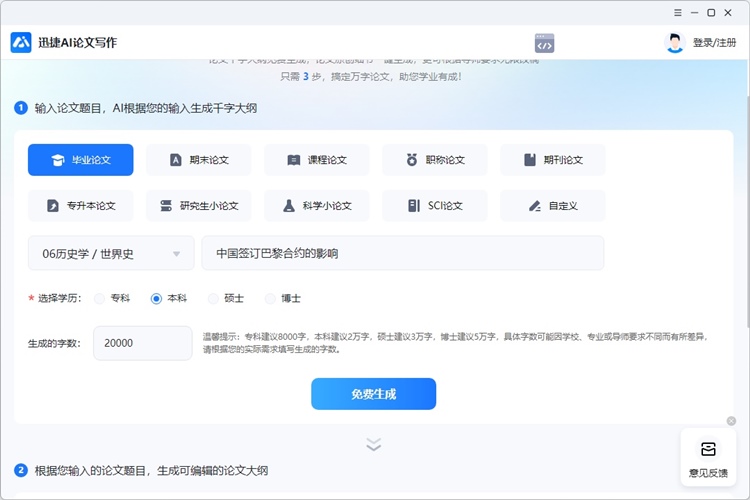Select 博士 education radio button
The image size is (750, 500).
pos(270,299)
